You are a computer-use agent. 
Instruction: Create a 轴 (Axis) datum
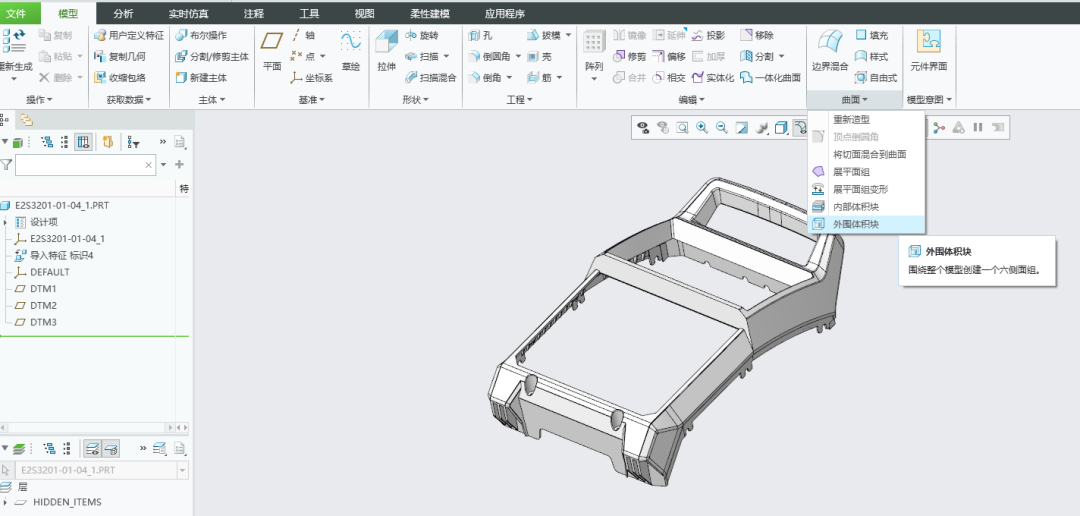[303, 35]
